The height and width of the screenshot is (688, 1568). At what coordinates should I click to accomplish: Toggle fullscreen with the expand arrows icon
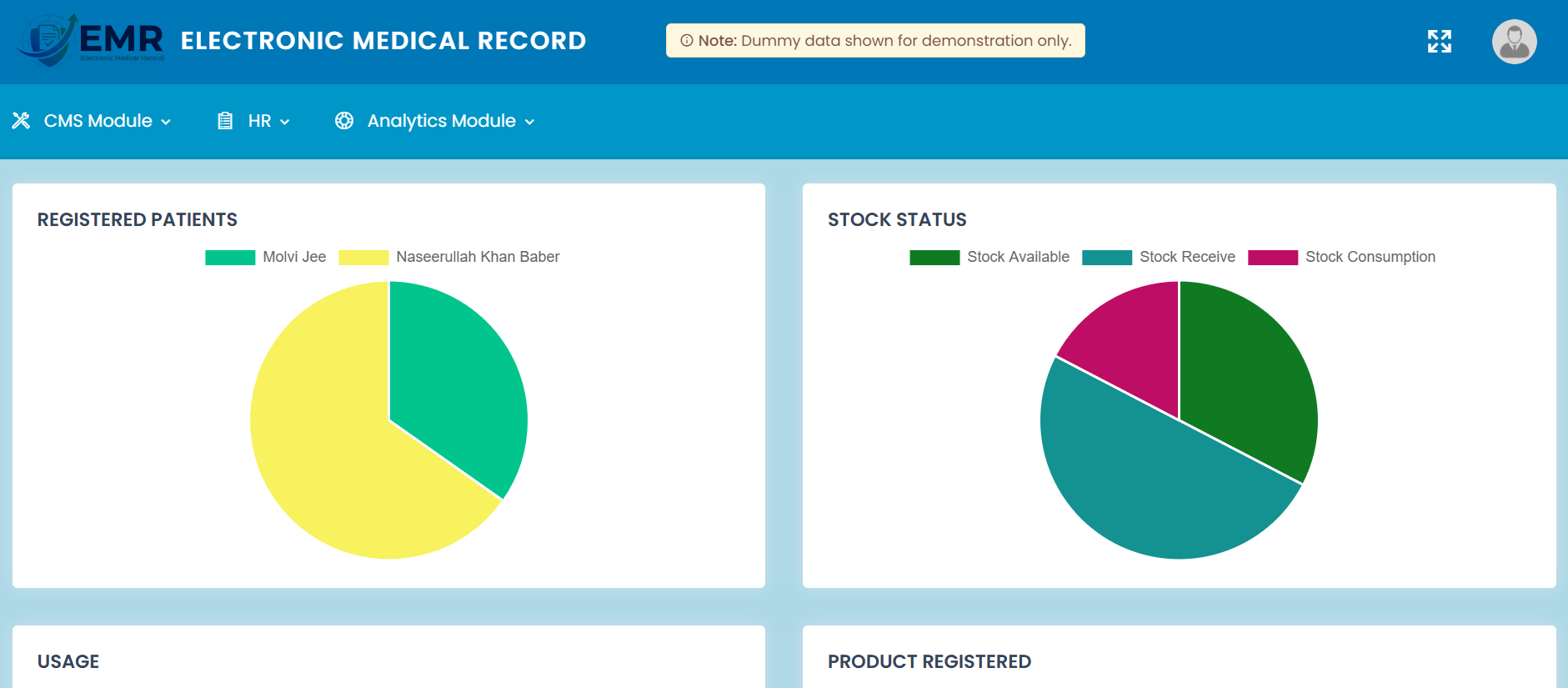pos(1439,42)
